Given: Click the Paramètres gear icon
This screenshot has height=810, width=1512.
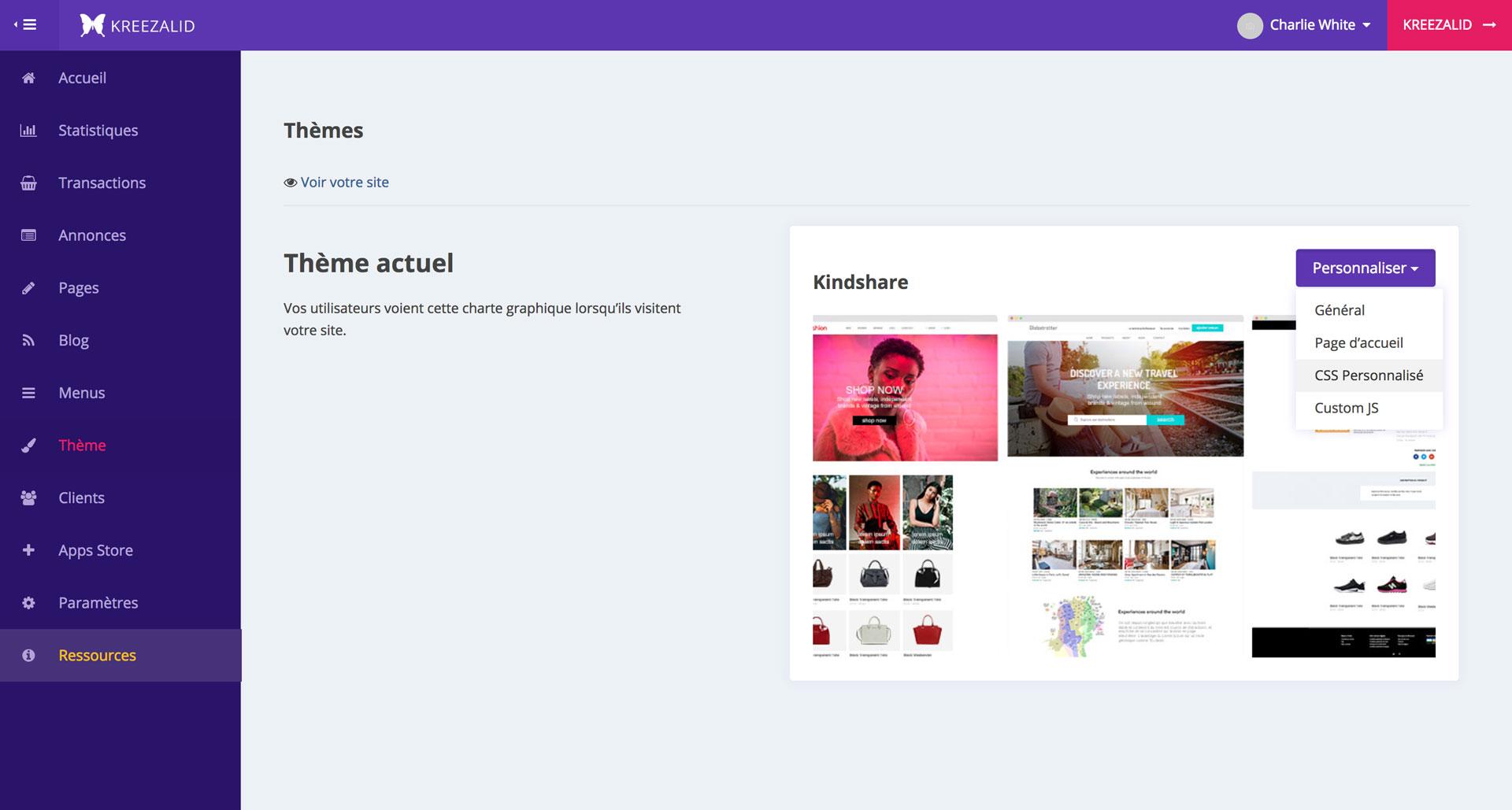Looking at the screenshot, I should [28, 603].
